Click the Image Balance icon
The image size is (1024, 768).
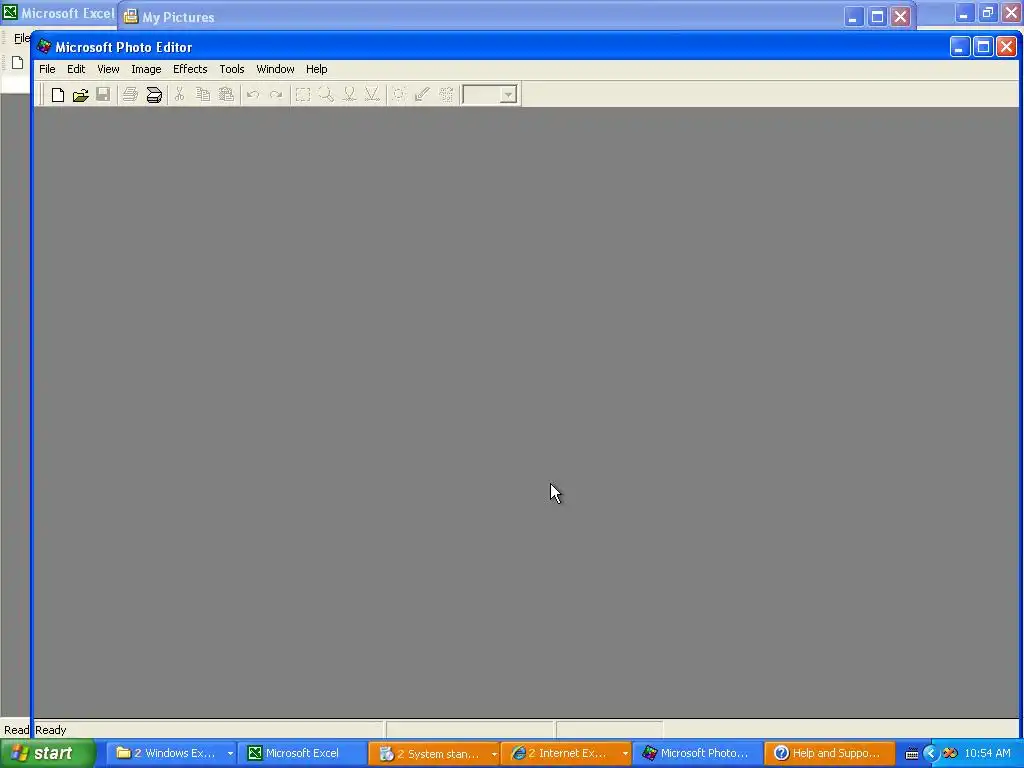point(399,95)
